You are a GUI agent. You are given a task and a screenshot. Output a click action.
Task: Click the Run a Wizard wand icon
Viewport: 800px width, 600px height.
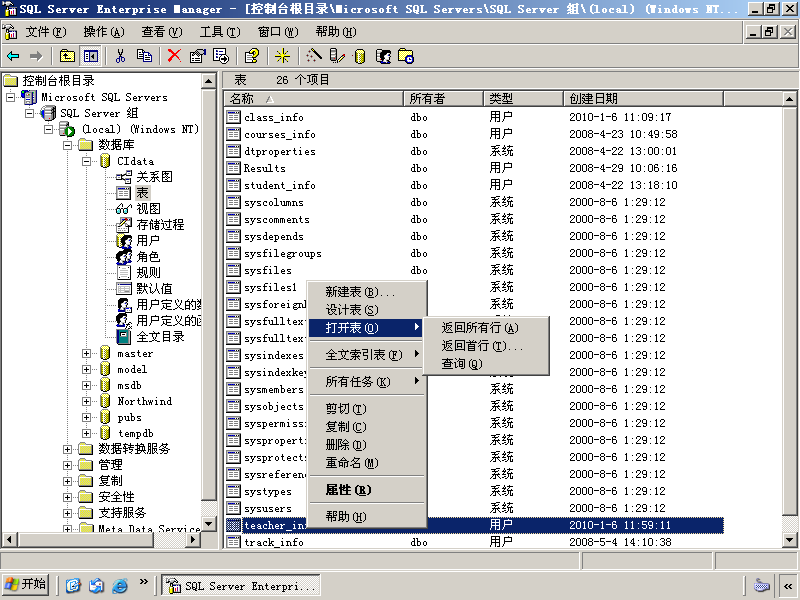tap(314, 56)
